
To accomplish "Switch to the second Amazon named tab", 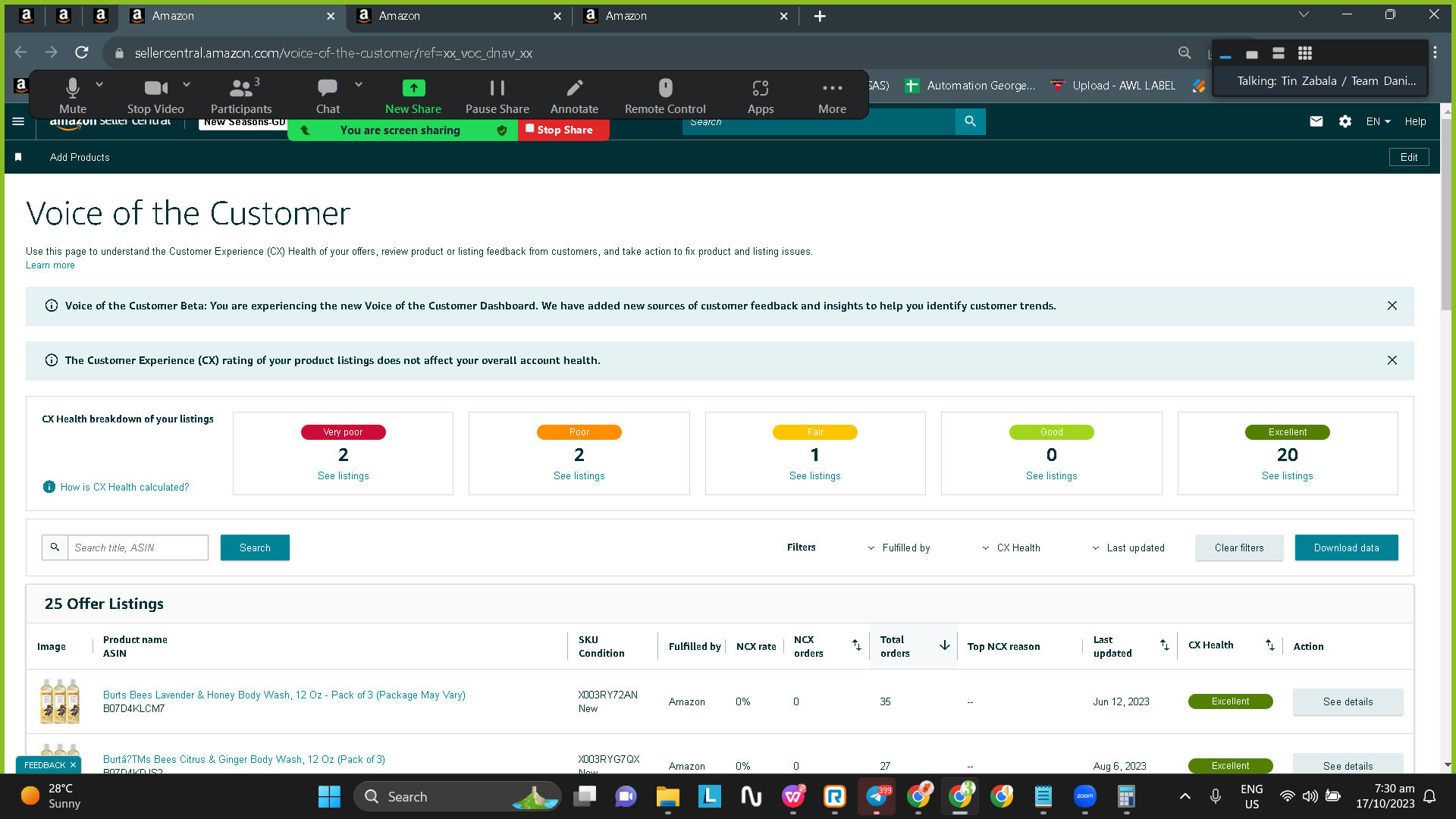I will [460, 16].
